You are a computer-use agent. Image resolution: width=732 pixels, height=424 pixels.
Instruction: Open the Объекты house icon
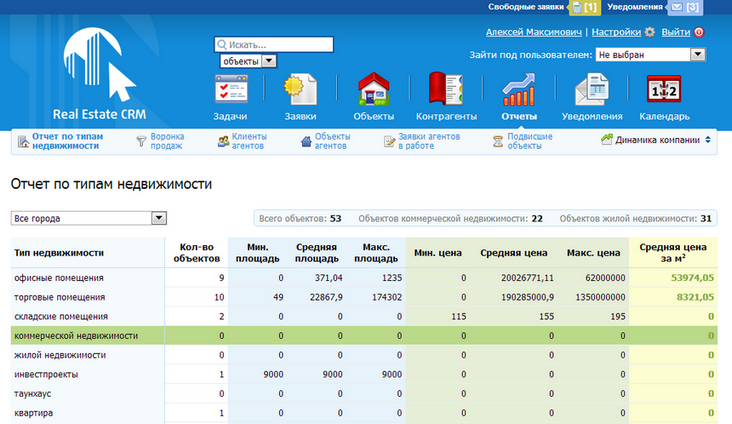tap(373, 89)
